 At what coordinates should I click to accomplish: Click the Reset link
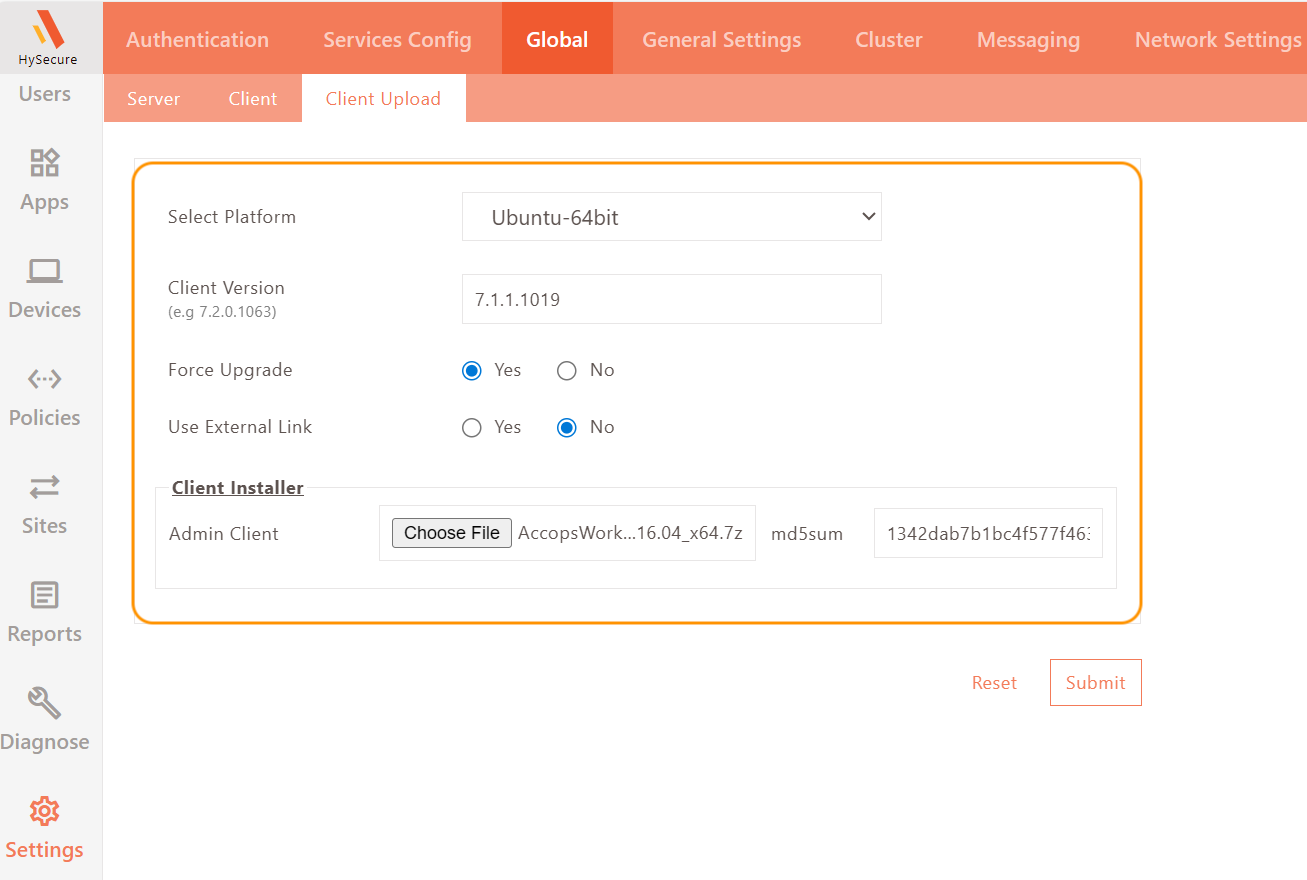tap(994, 683)
